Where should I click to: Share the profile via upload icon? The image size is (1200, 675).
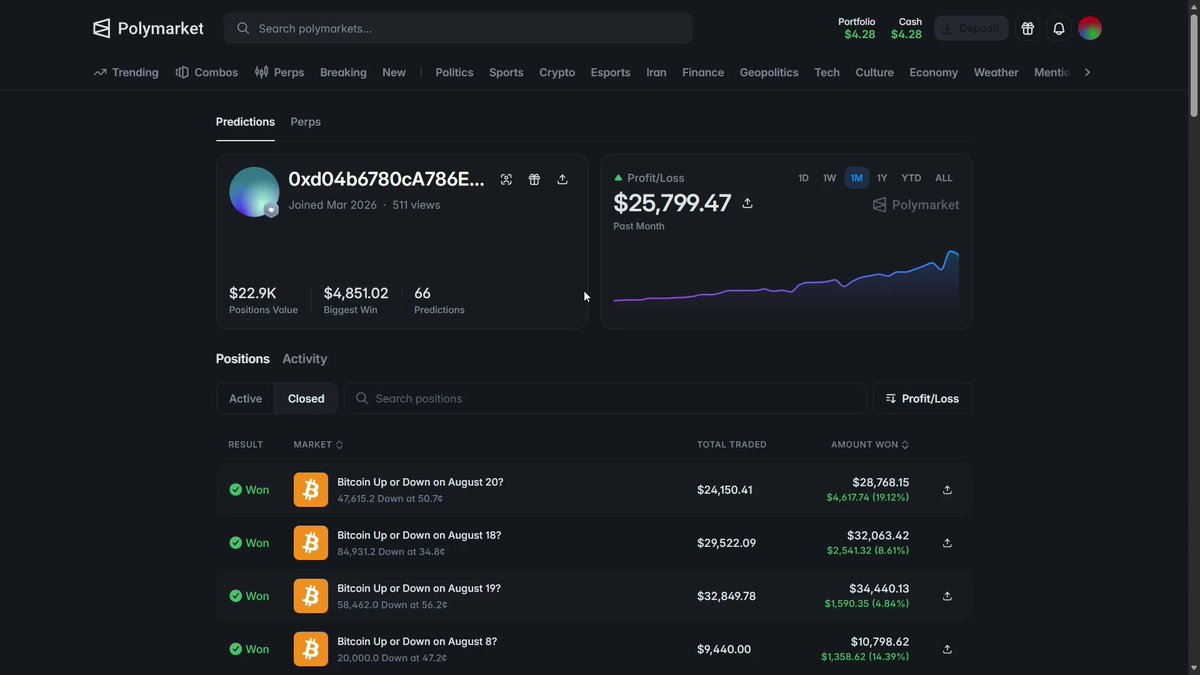[562, 179]
